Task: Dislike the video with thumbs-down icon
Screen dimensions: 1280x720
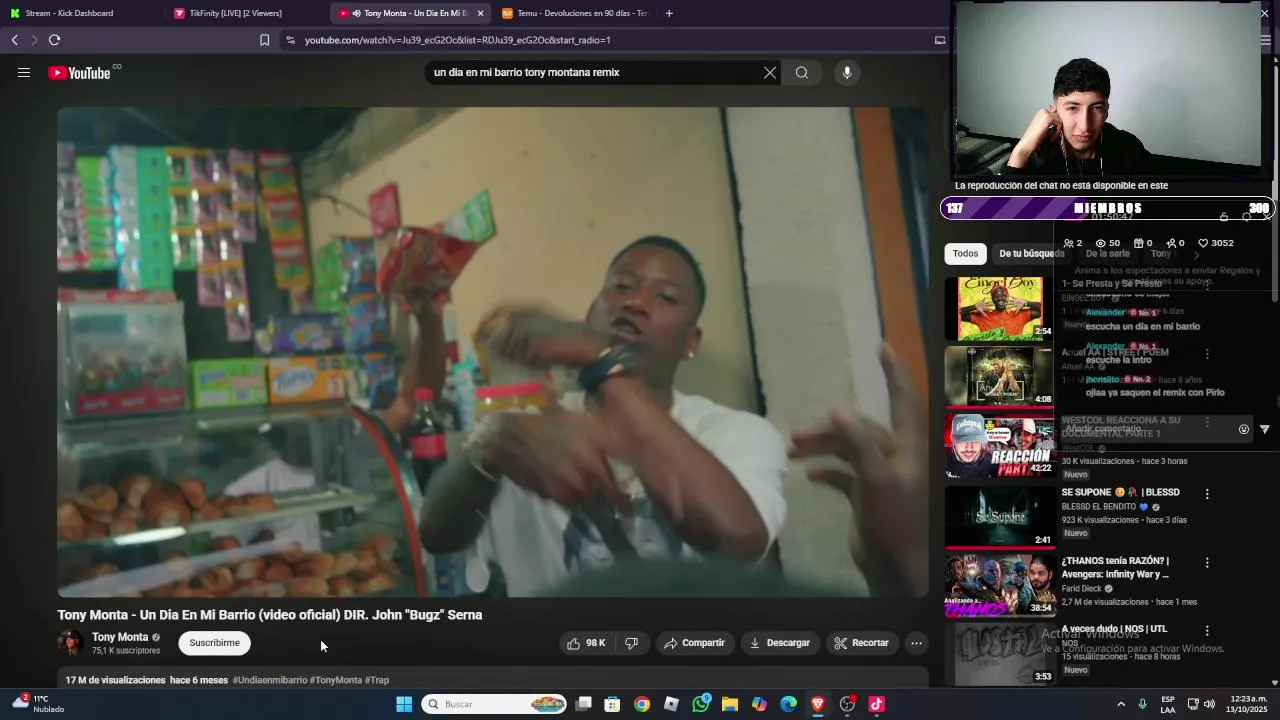Action: coord(631,643)
